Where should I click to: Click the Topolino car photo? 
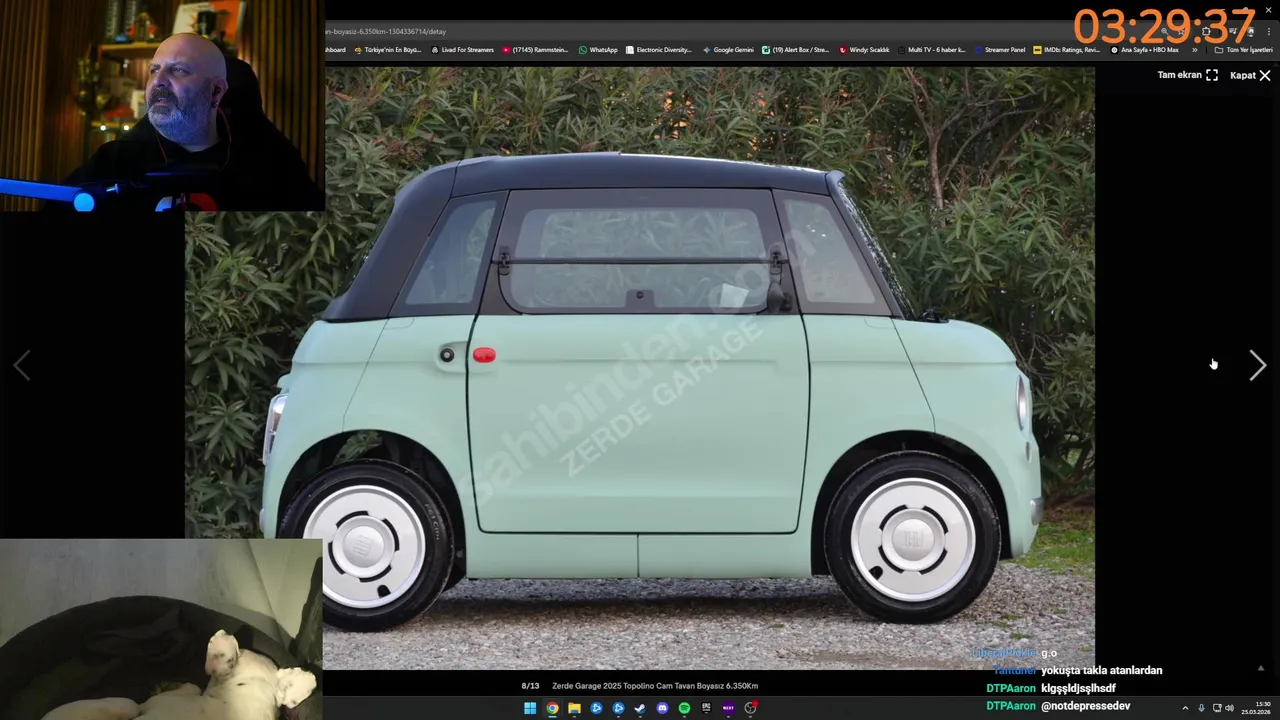click(640, 368)
